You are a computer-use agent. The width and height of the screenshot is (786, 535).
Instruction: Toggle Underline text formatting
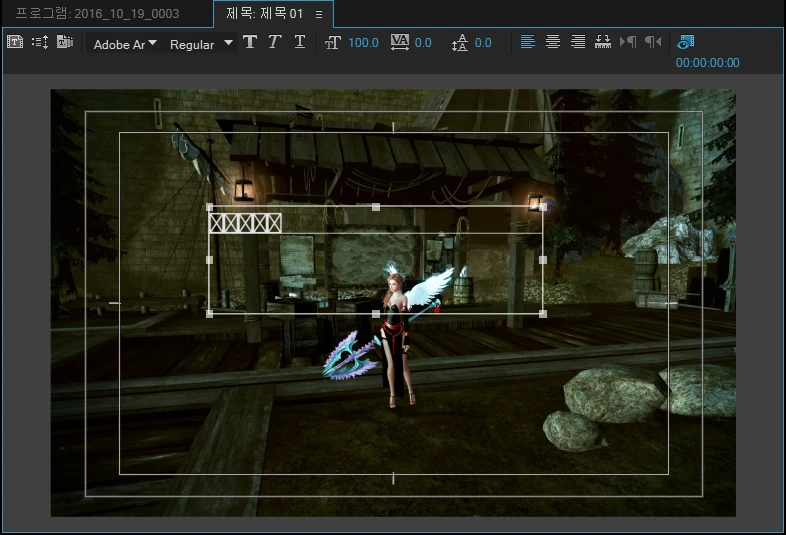tap(300, 42)
